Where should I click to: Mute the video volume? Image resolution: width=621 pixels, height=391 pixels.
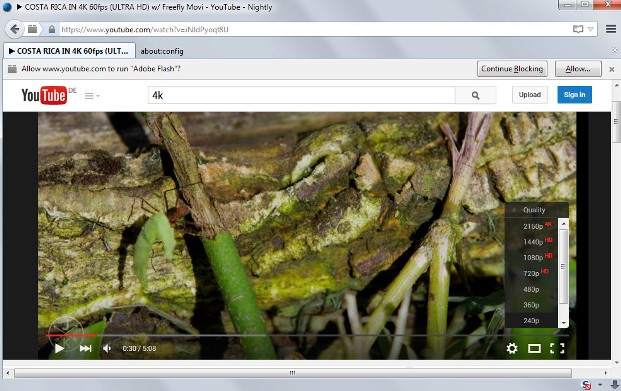pyautogui.click(x=107, y=348)
